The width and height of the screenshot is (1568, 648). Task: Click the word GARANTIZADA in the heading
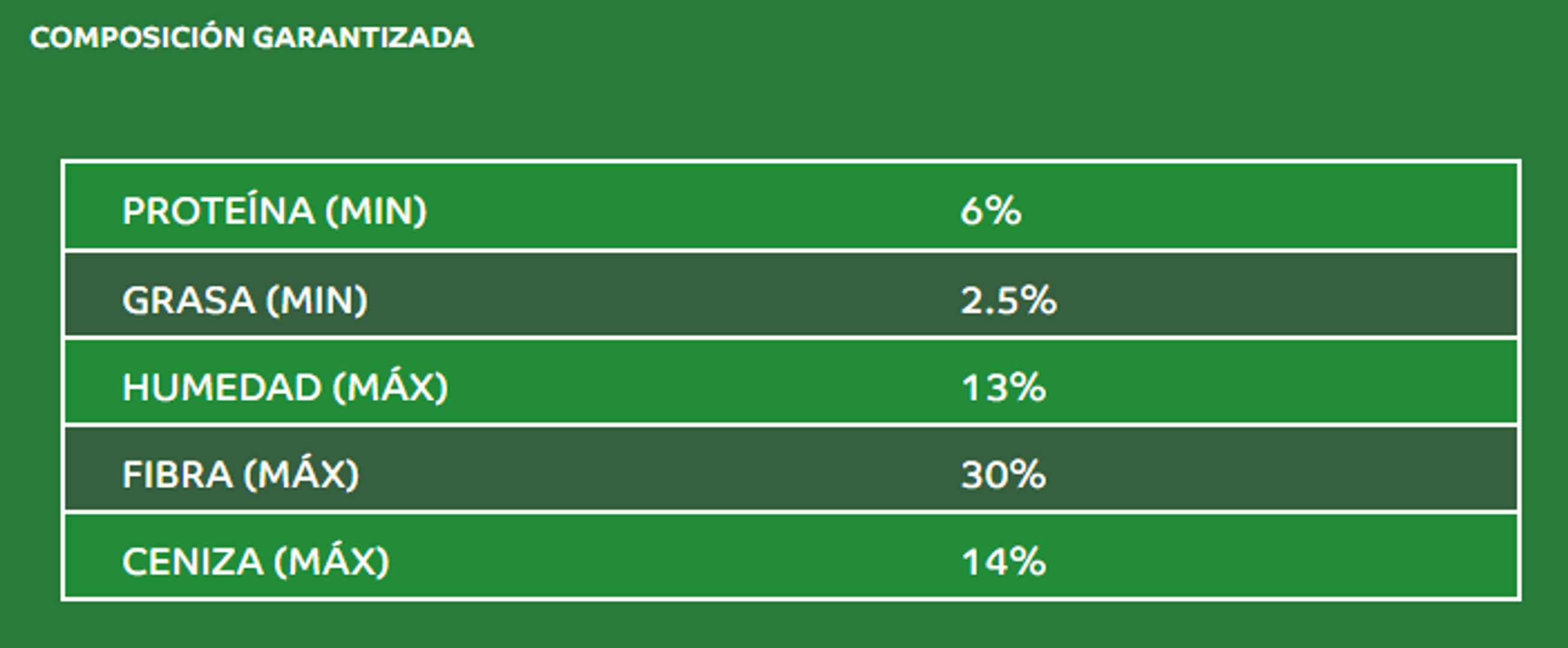[x=363, y=38]
